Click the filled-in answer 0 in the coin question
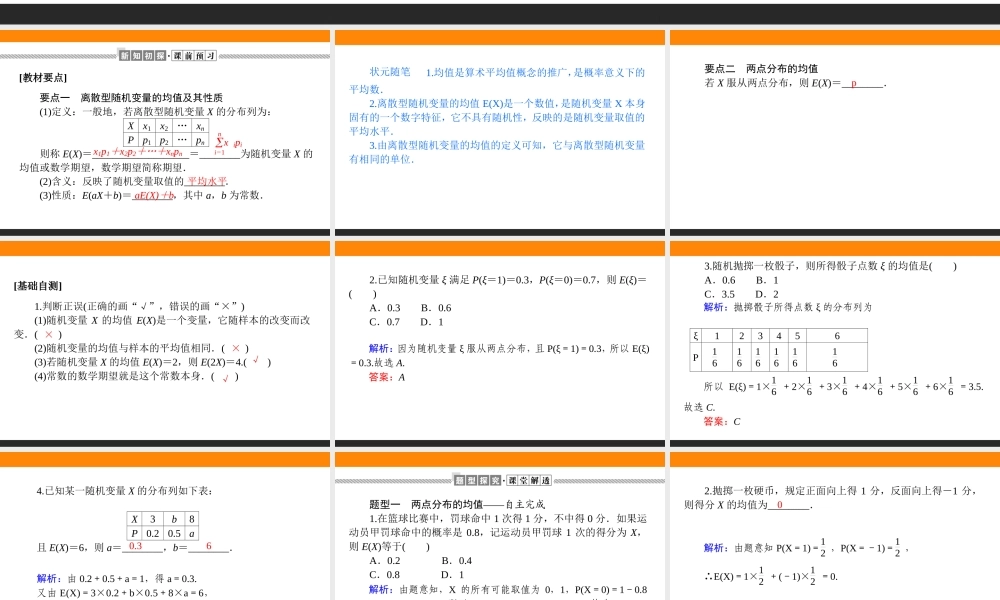1000x600 pixels. coord(779,504)
